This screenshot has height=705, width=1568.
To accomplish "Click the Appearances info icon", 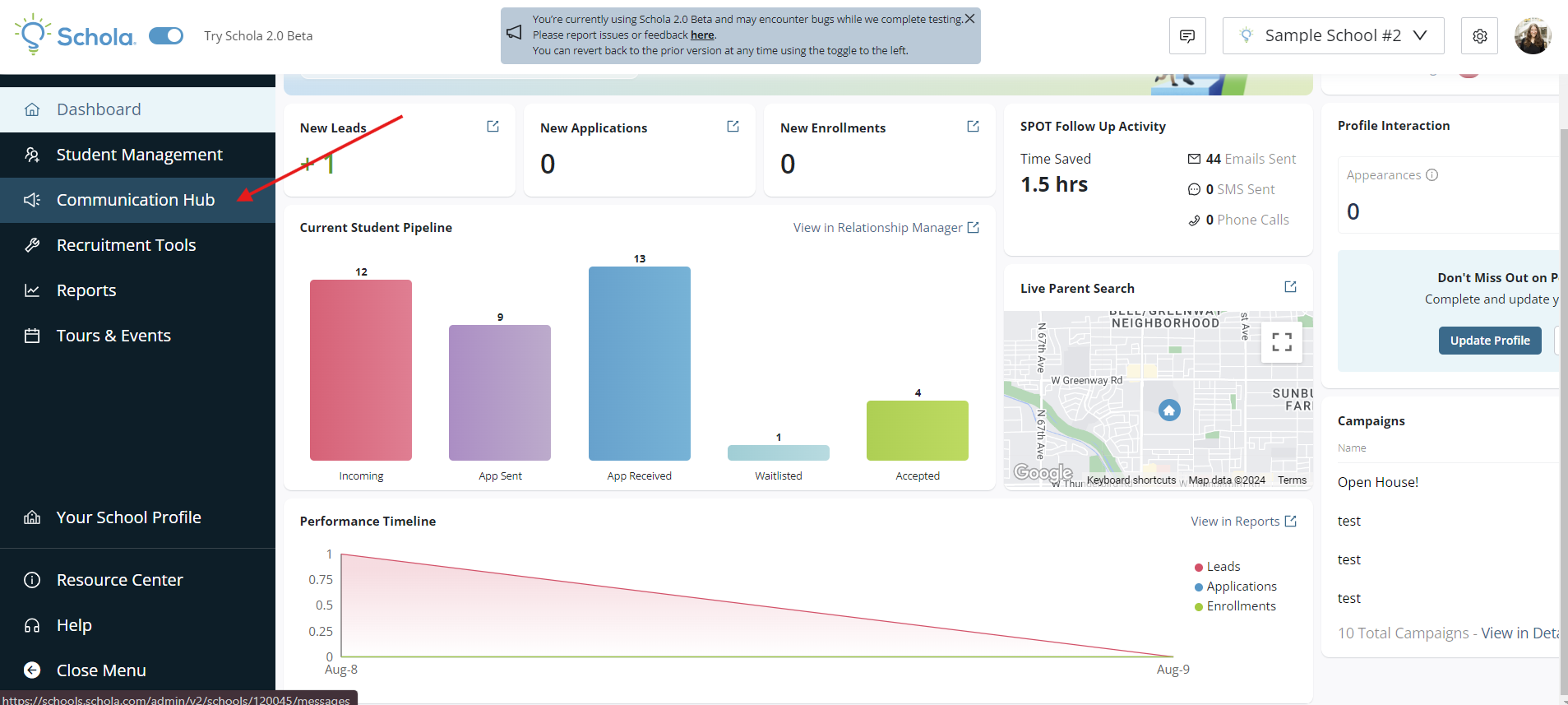I will (x=1432, y=175).
